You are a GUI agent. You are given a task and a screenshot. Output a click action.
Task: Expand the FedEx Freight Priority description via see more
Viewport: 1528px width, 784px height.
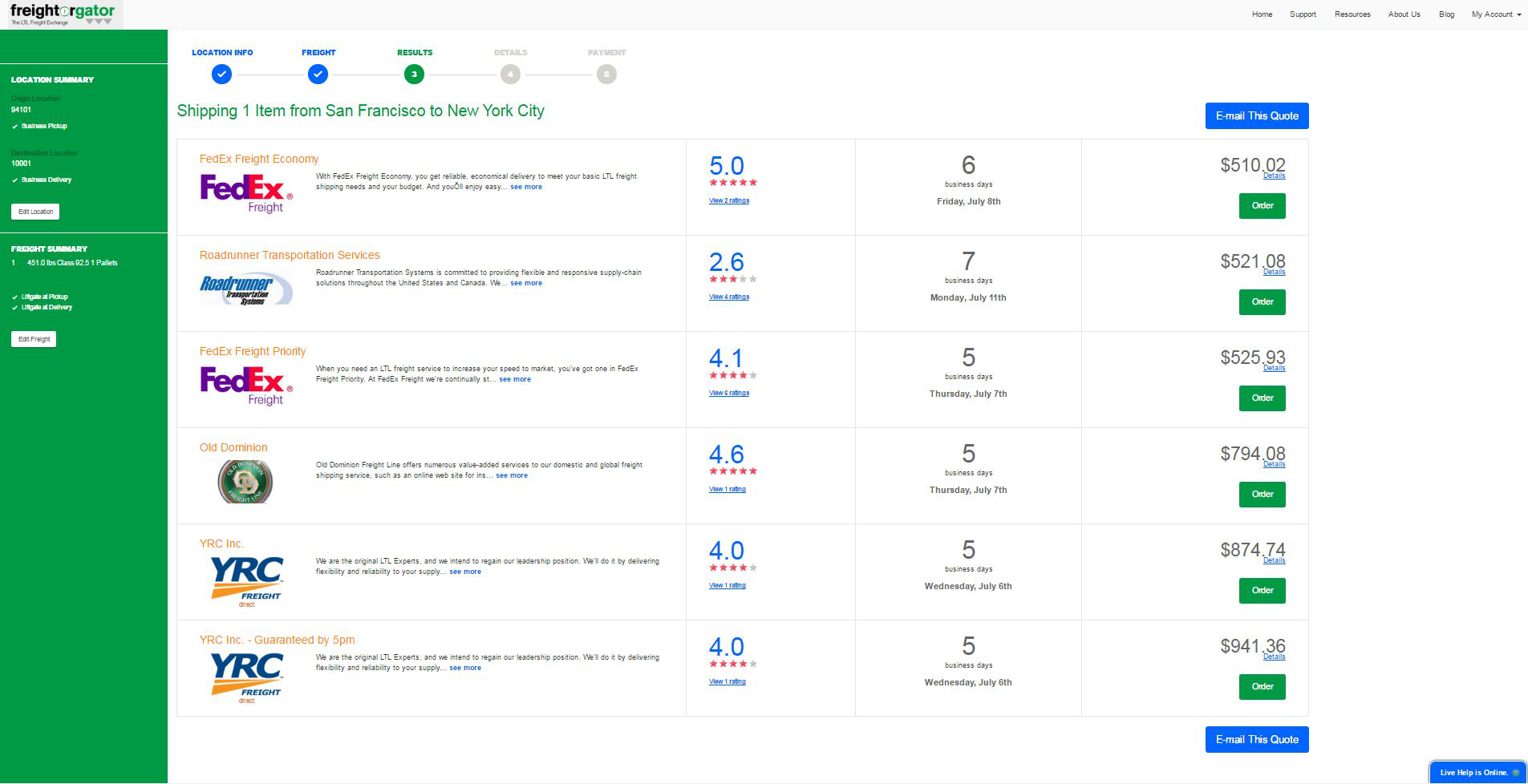tap(515, 379)
